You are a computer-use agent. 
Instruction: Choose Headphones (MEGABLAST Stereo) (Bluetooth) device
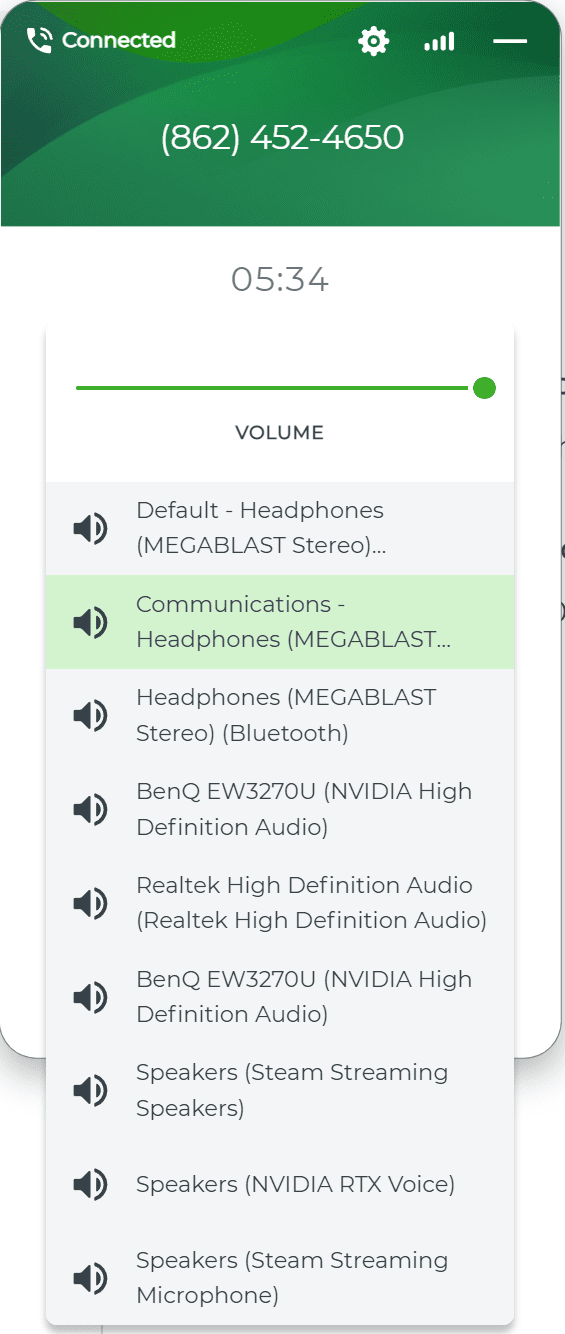pyautogui.click(x=280, y=716)
